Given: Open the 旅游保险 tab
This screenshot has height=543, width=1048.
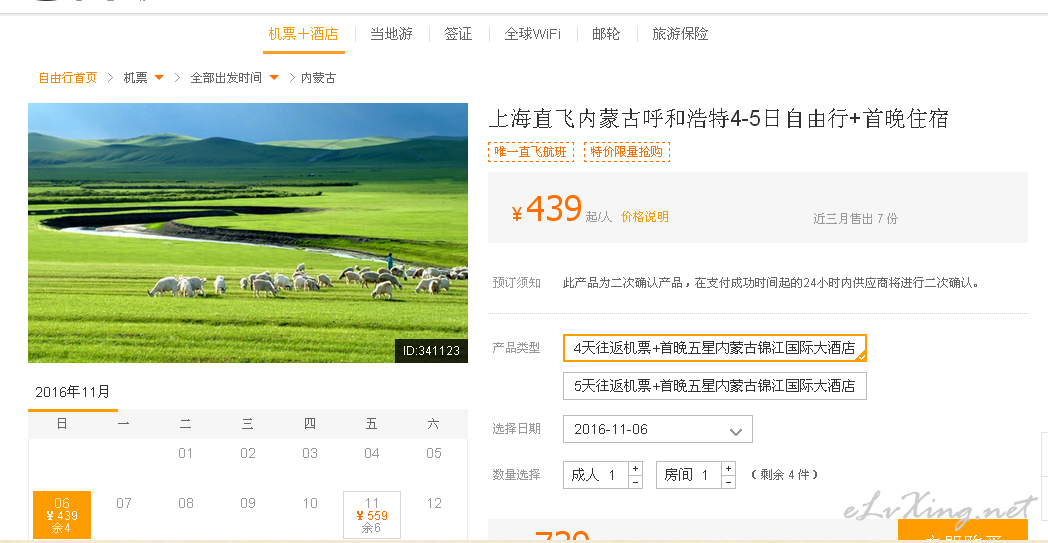Looking at the screenshot, I should pos(680,34).
